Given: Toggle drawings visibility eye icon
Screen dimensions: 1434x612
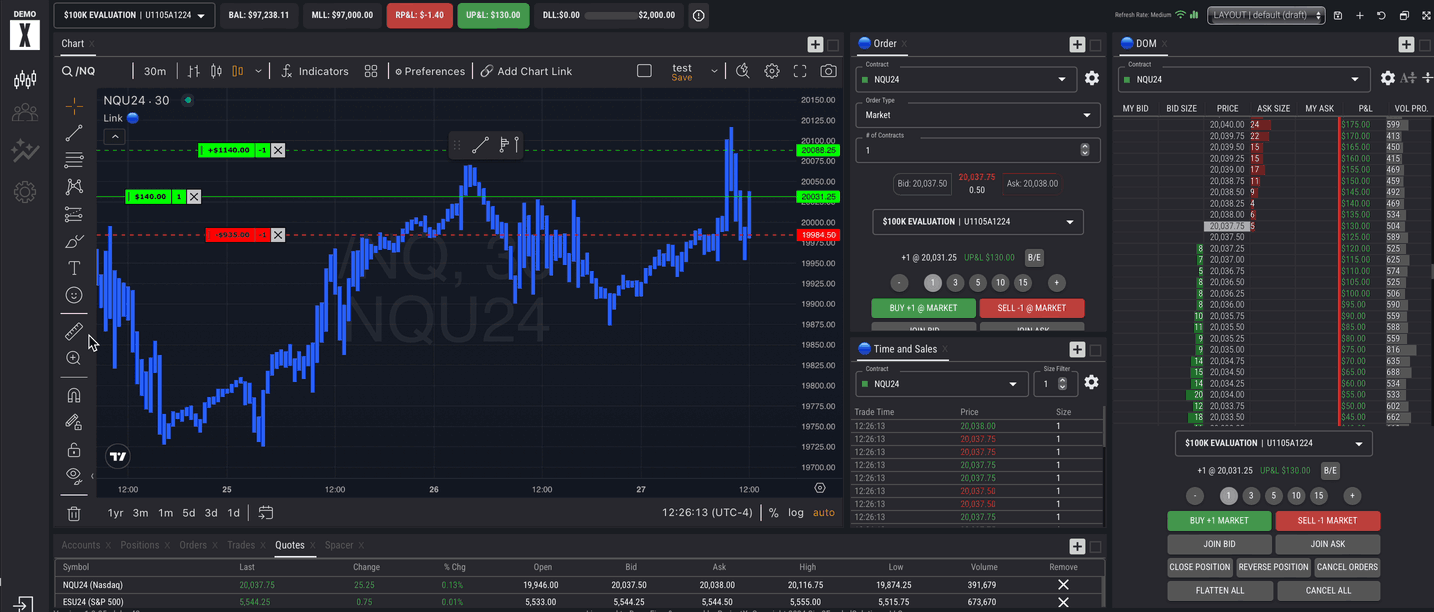Looking at the screenshot, I should pos(74,475).
